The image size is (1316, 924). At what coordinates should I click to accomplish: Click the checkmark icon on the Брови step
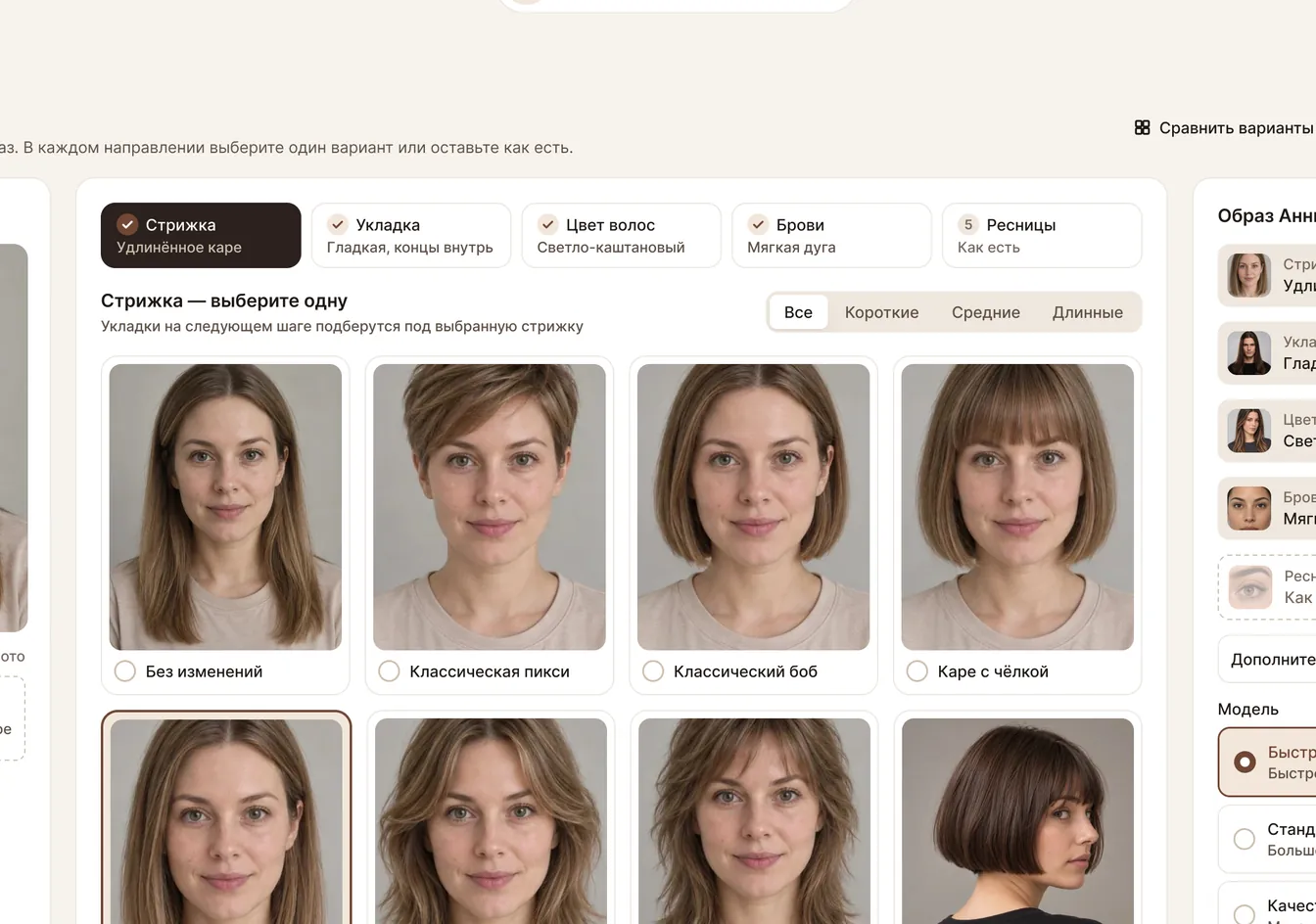coord(758,224)
